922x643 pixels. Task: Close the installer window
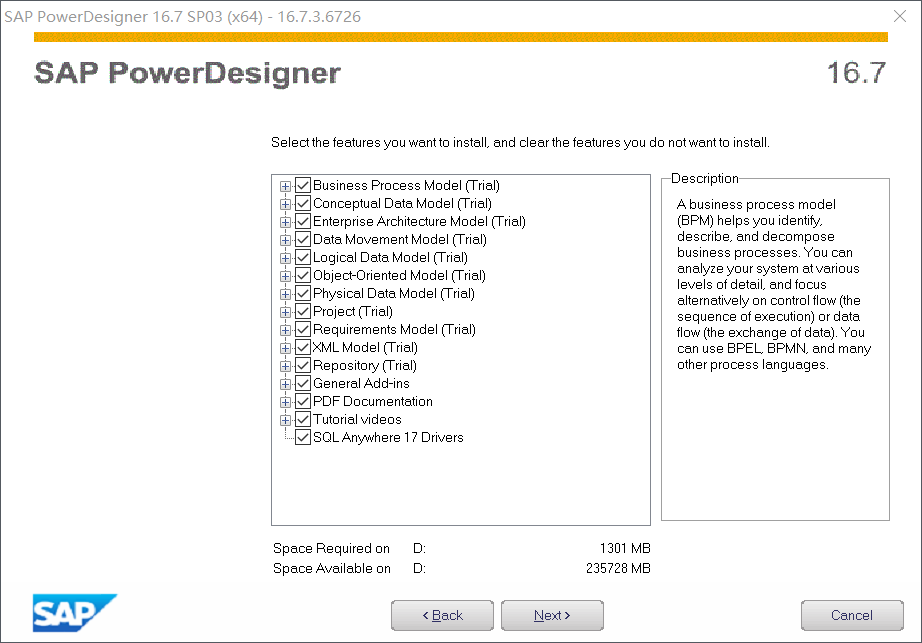(900, 16)
